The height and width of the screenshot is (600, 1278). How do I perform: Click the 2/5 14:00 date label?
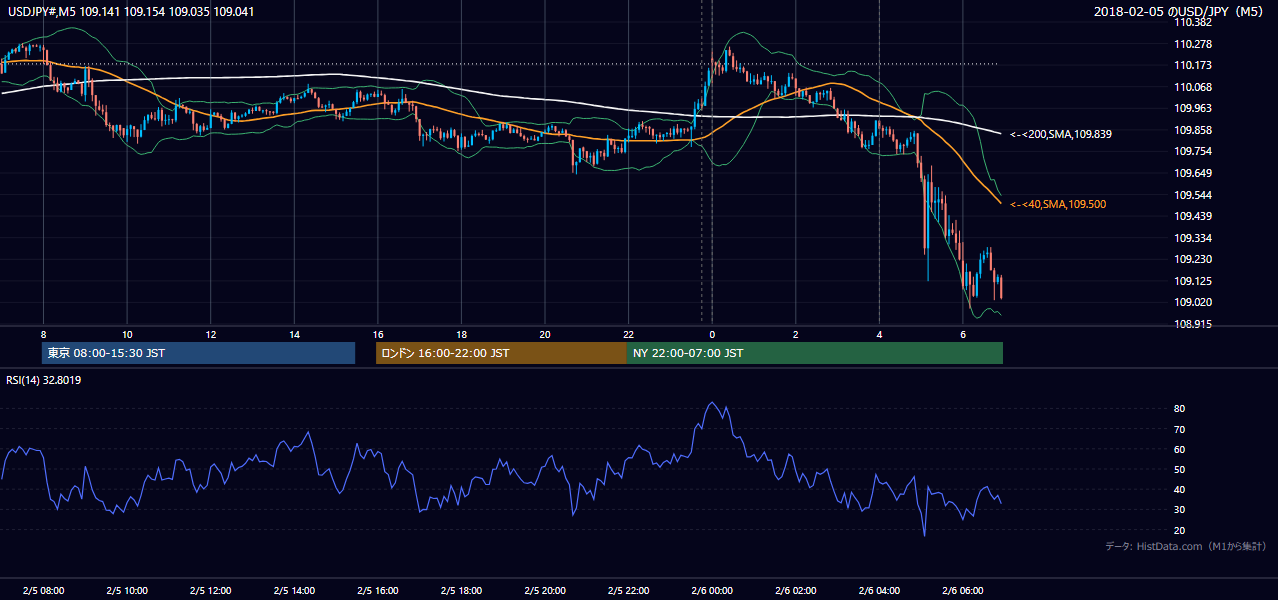coord(294,590)
